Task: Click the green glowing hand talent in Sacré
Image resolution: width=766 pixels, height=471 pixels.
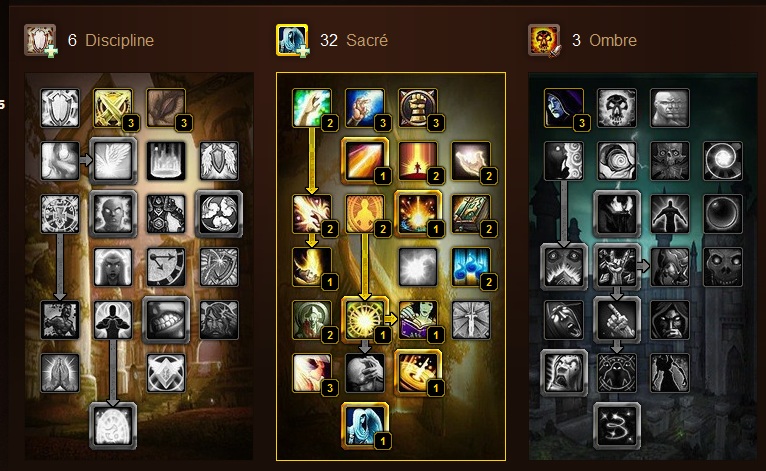Action: point(312,108)
